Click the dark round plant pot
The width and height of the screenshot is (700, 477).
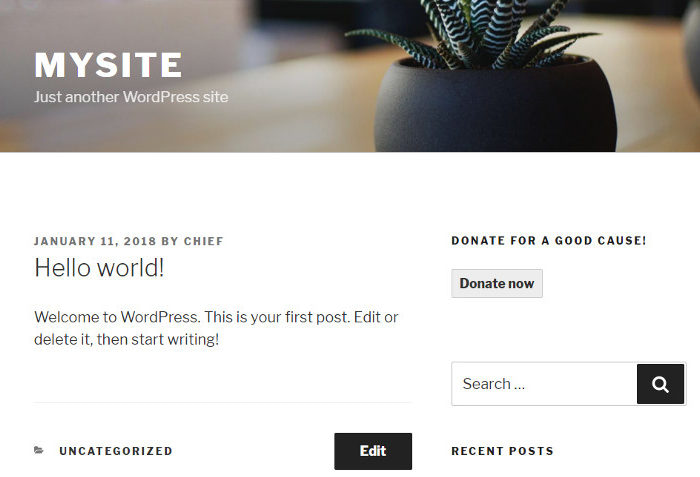click(496, 107)
